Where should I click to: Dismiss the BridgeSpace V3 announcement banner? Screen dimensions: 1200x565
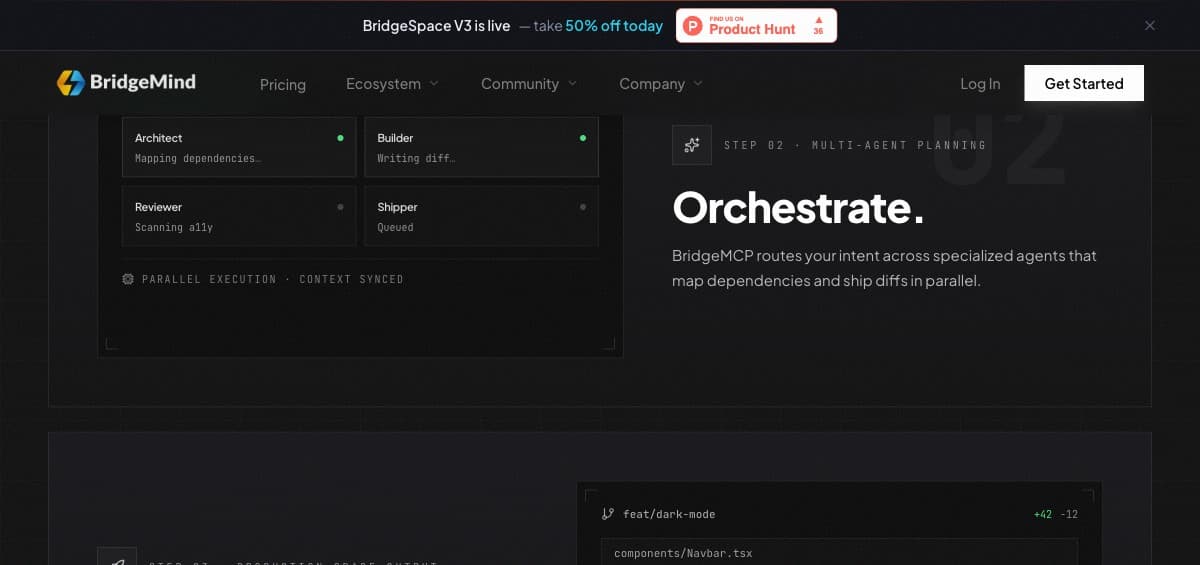1150,26
